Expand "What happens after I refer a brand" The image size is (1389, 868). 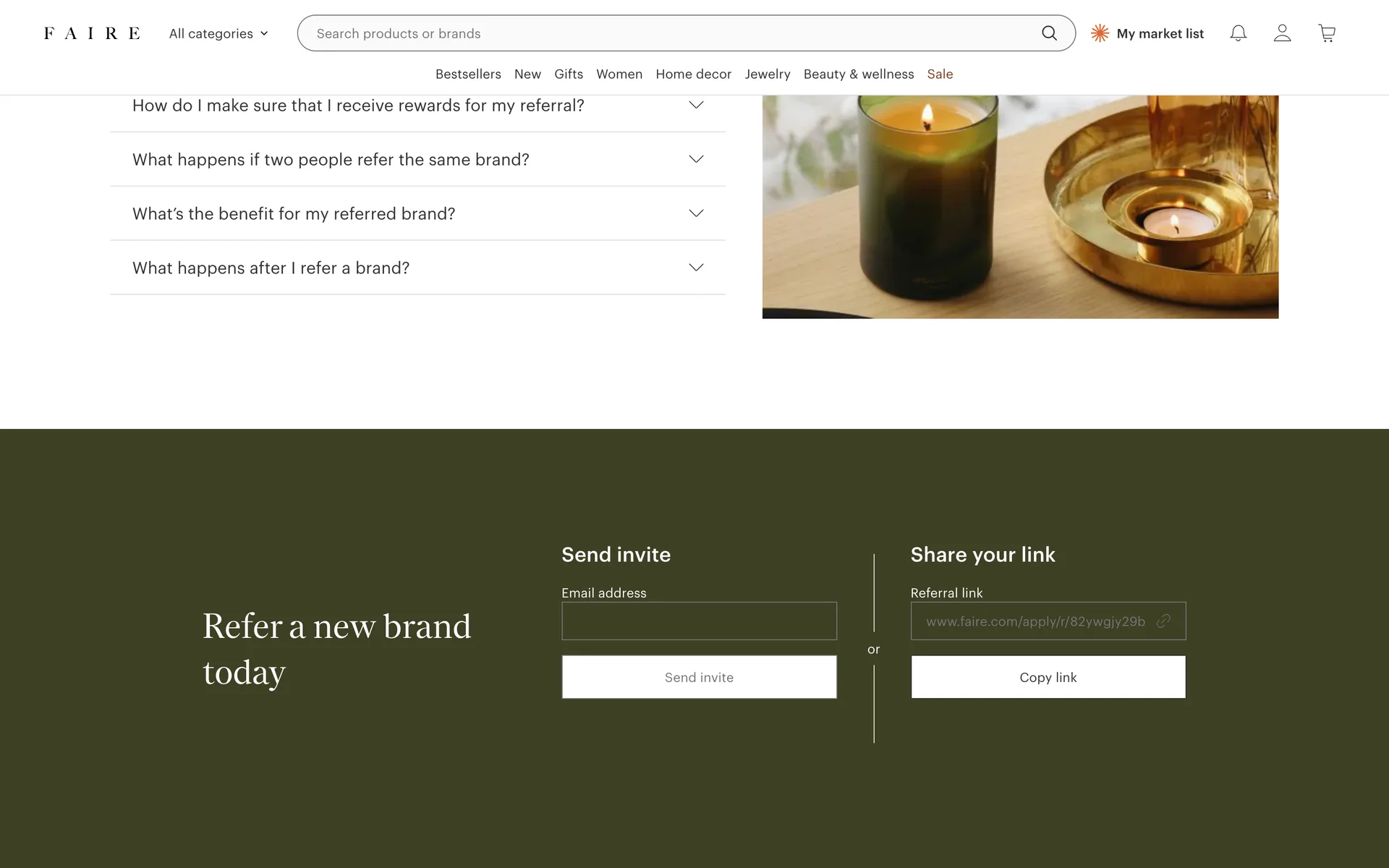tap(417, 268)
